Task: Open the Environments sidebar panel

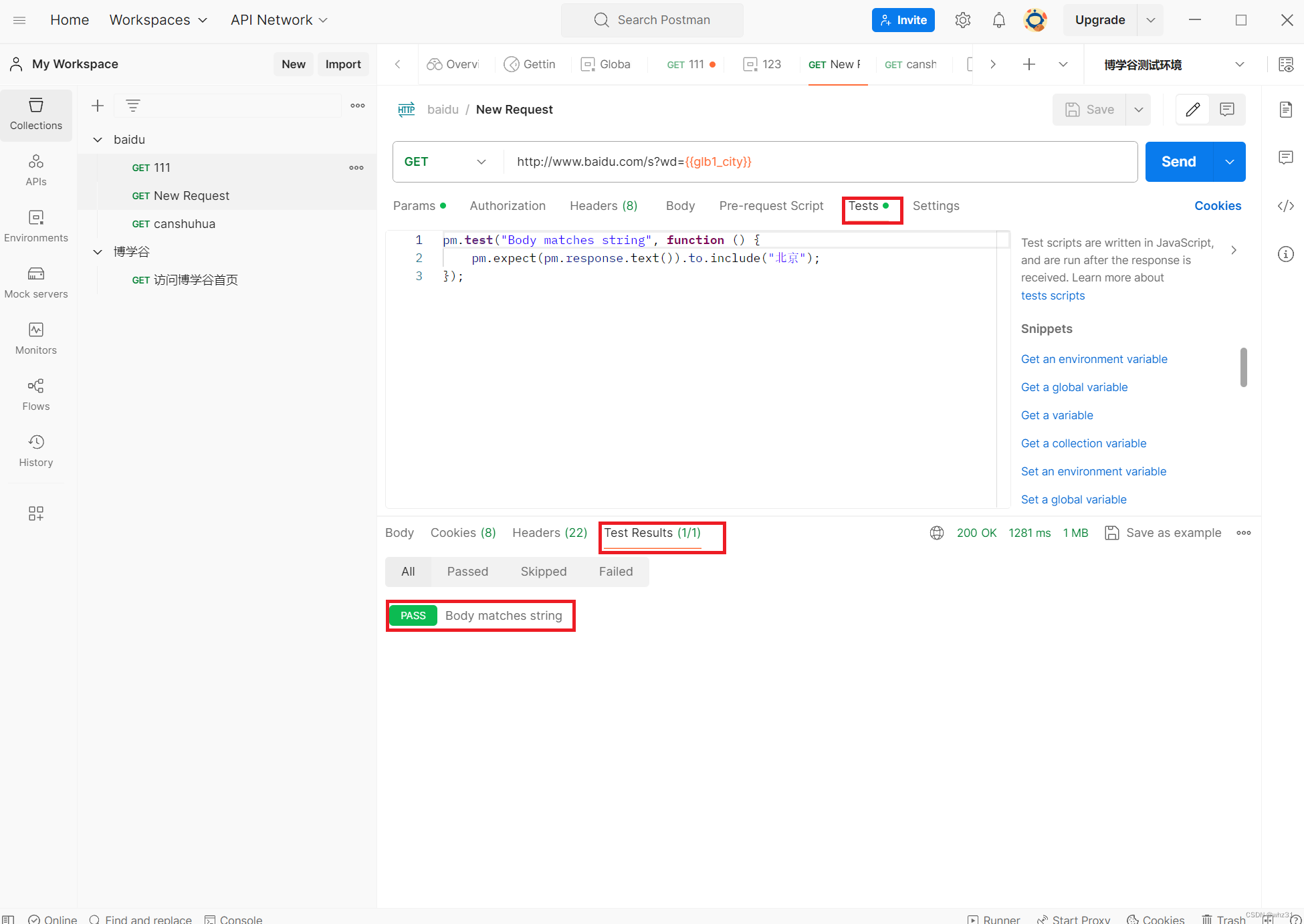Action: [x=36, y=226]
